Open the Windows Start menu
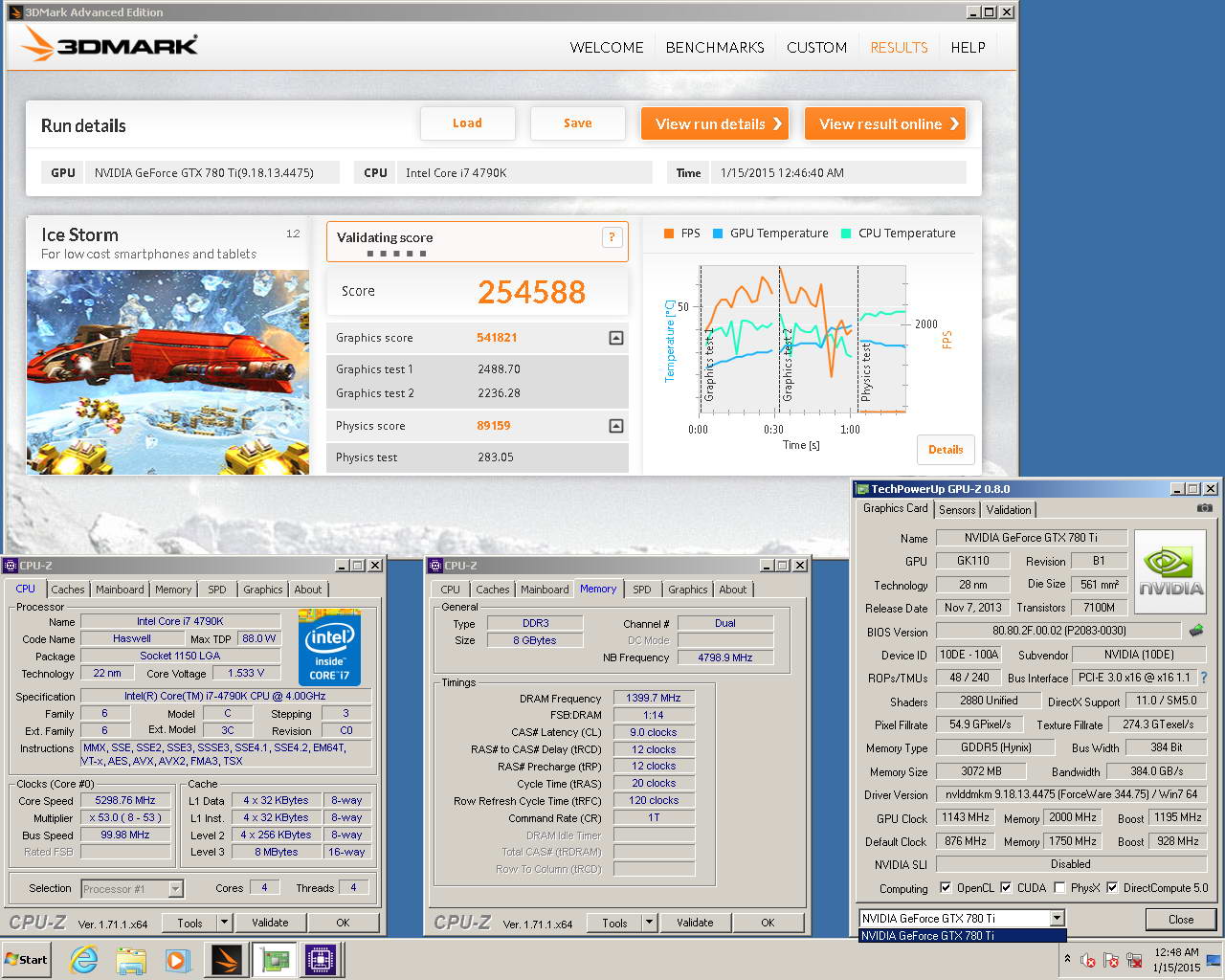The height and width of the screenshot is (980, 1225). [x=27, y=960]
